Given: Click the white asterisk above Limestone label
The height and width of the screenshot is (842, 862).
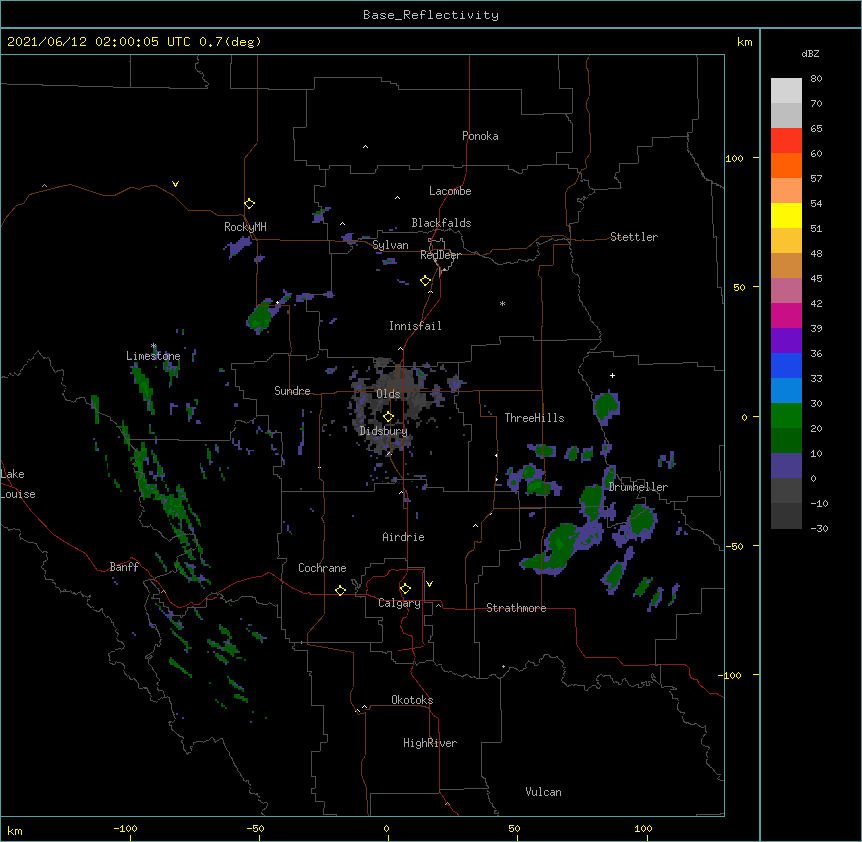Looking at the screenshot, I should (154, 346).
